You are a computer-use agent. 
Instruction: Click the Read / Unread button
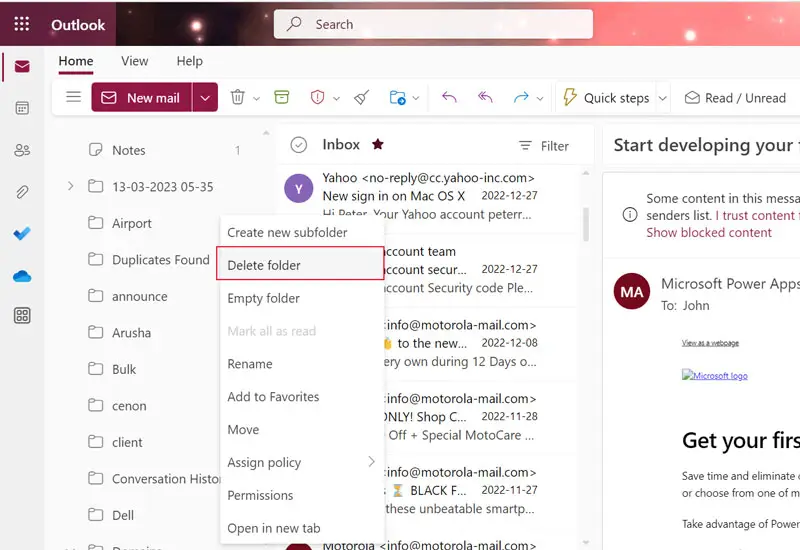click(735, 97)
